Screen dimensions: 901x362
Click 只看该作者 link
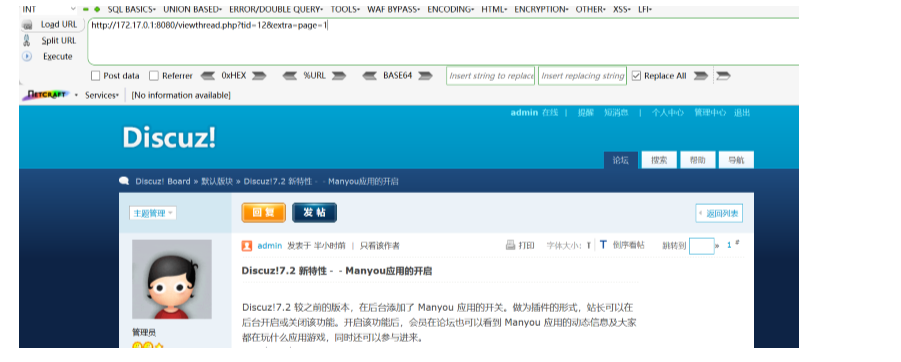point(380,246)
